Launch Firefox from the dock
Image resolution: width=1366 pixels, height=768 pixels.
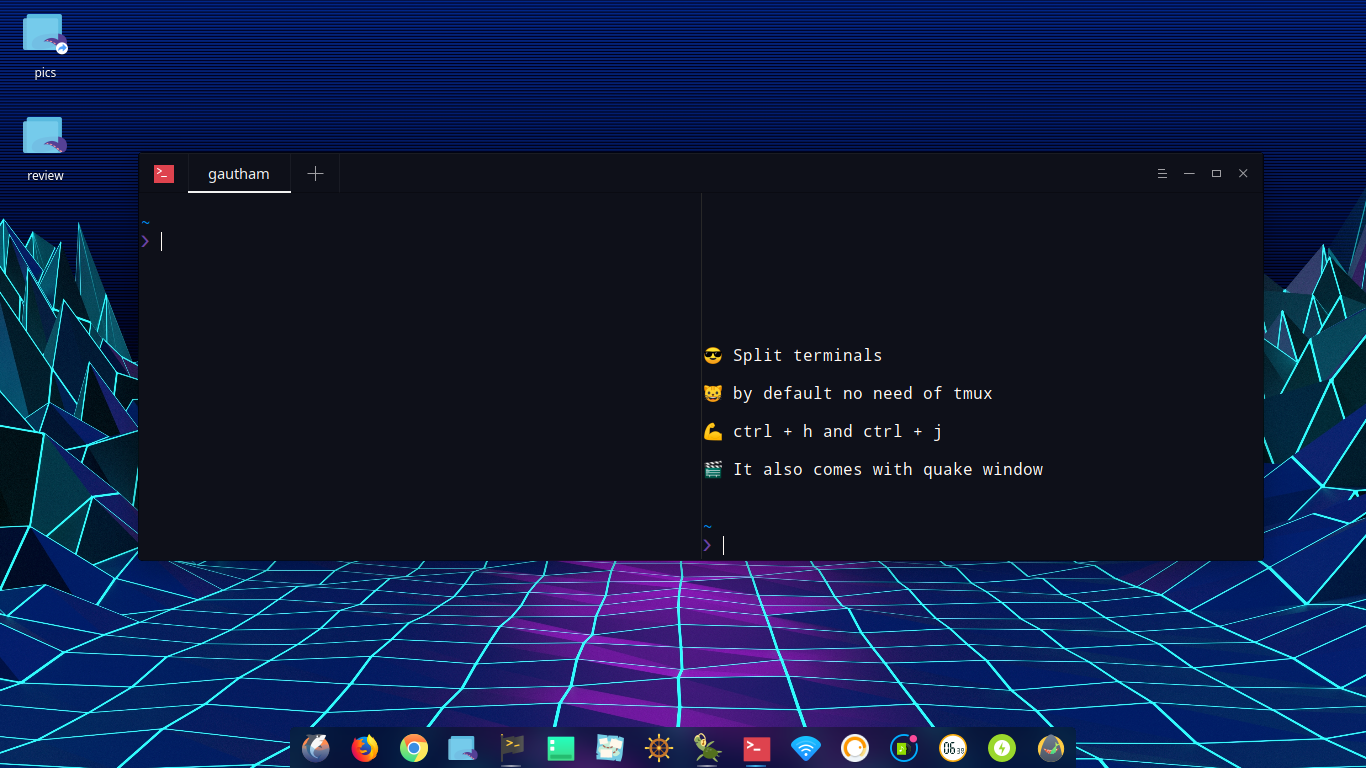click(365, 748)
